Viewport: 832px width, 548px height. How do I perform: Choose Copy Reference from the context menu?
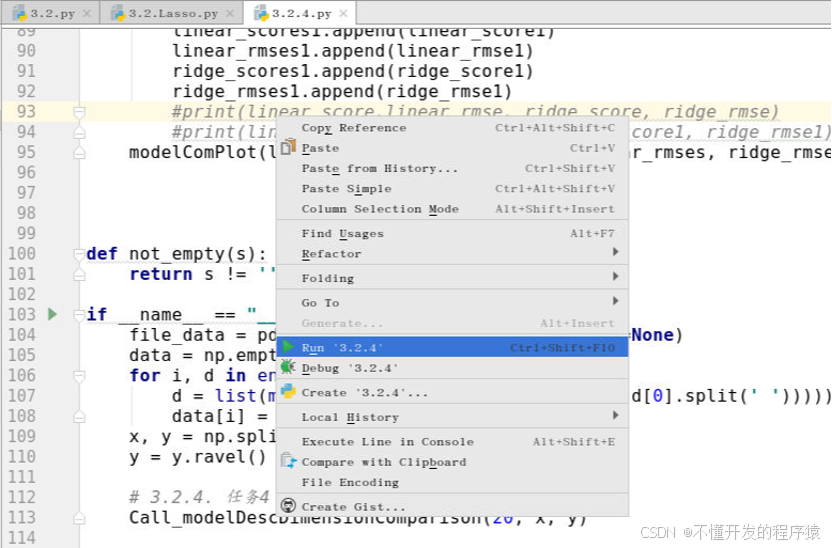click(x=452, y=128)
